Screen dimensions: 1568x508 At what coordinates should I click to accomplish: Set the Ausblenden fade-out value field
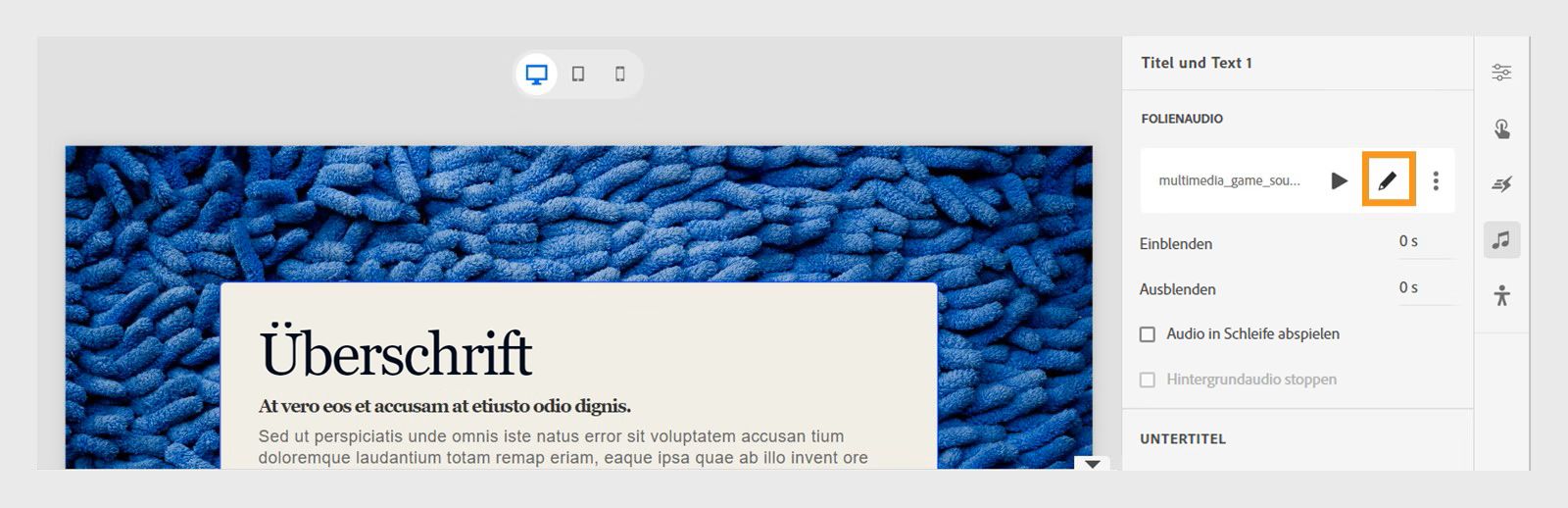tap(1426, 288)
